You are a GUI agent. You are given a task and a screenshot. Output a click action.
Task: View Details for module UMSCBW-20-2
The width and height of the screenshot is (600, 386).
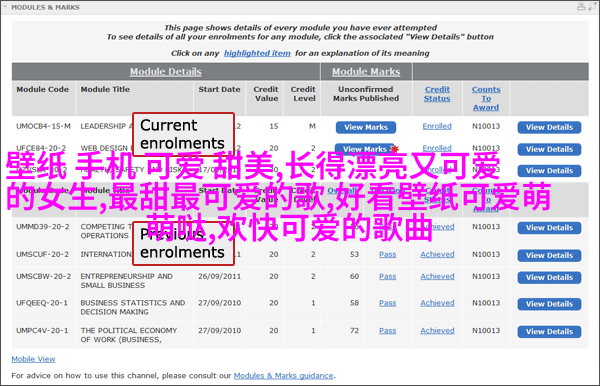click(549, 277)
